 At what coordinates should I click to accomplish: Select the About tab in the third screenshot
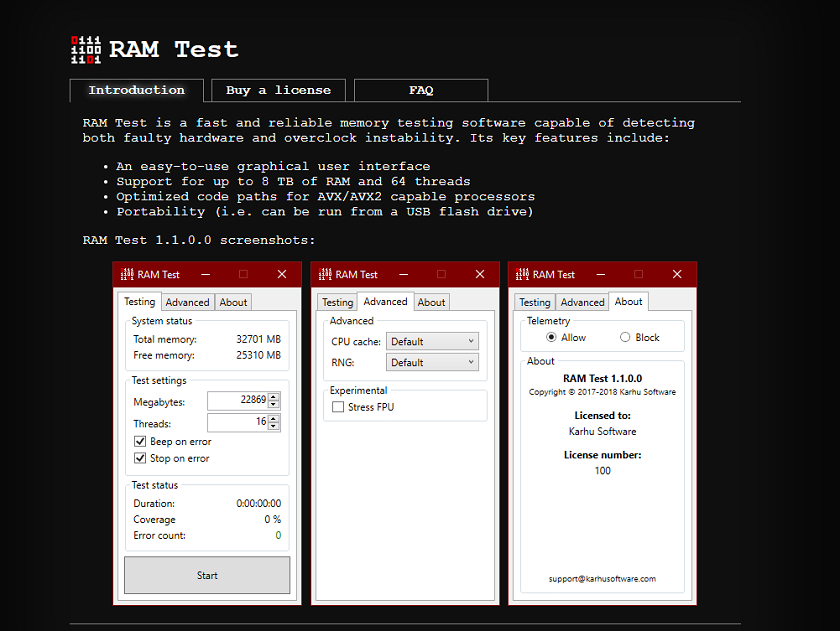click(x=628, y=300)
